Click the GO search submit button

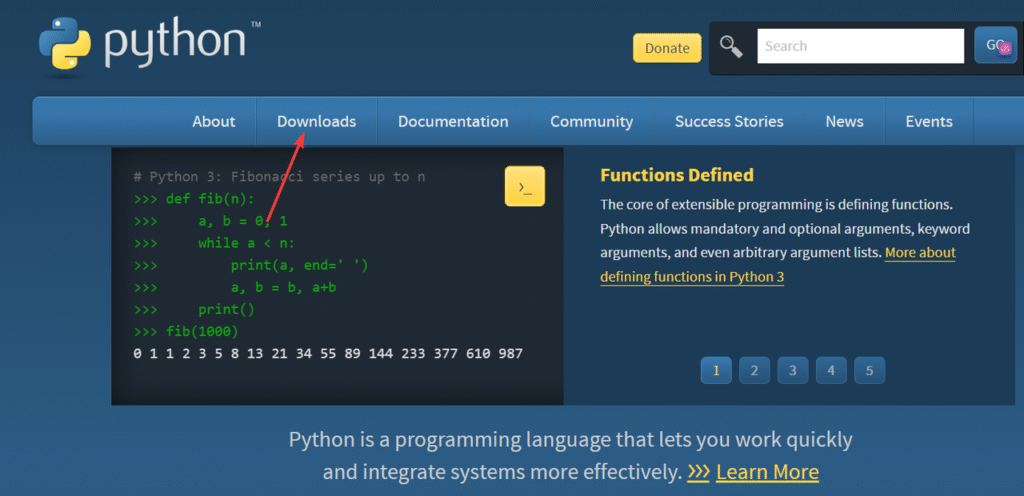point(995,46)
